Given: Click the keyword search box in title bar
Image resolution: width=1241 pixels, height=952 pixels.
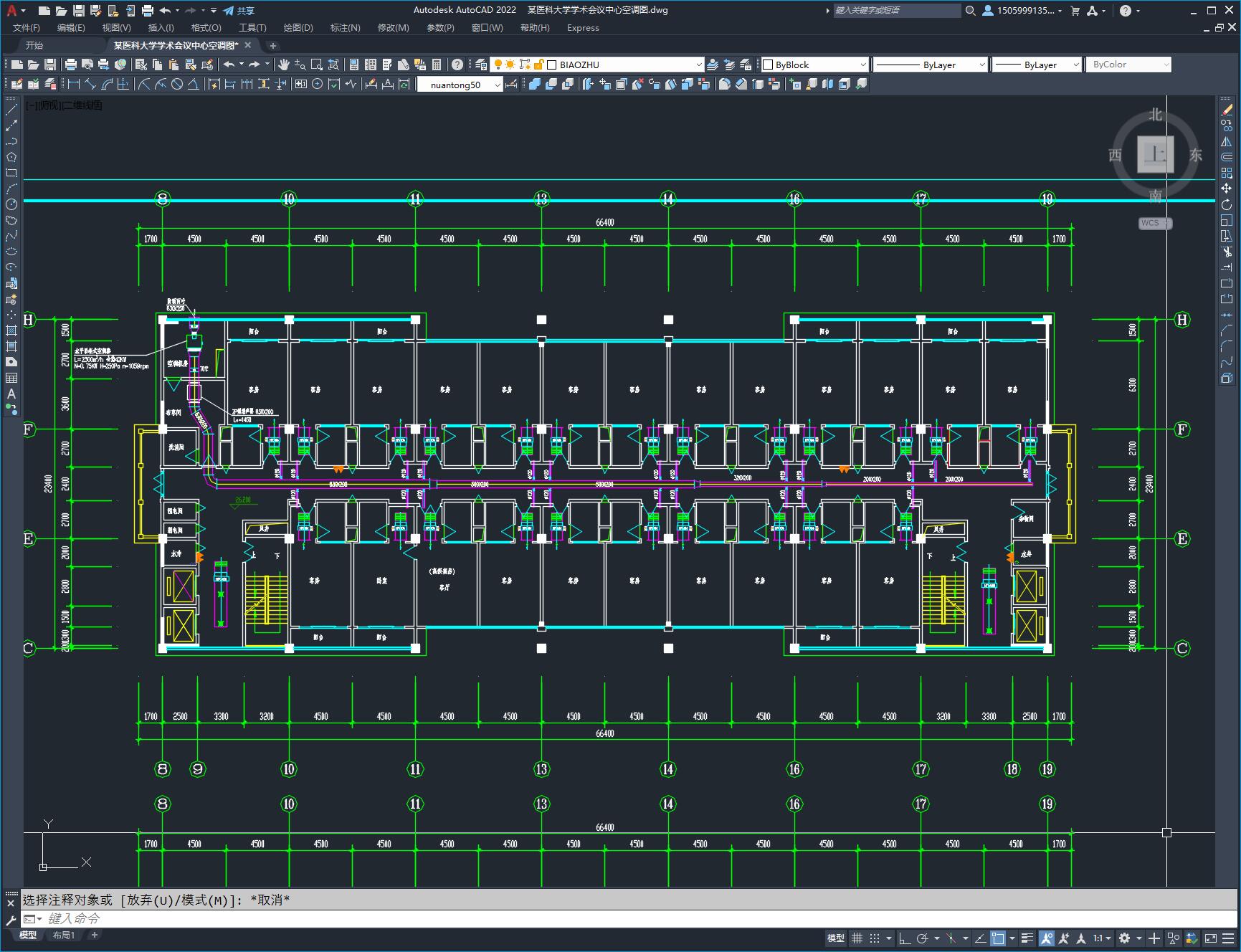Looking at the screenshot, I should click(x=897, y=11).
